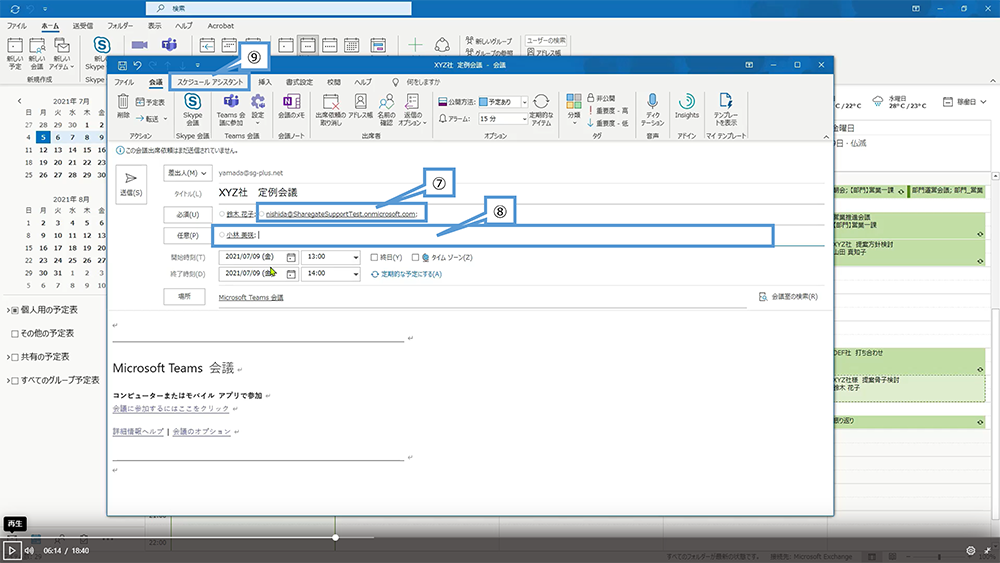Click the green plus add calendar icon
1000x563 pixels.
415,45
